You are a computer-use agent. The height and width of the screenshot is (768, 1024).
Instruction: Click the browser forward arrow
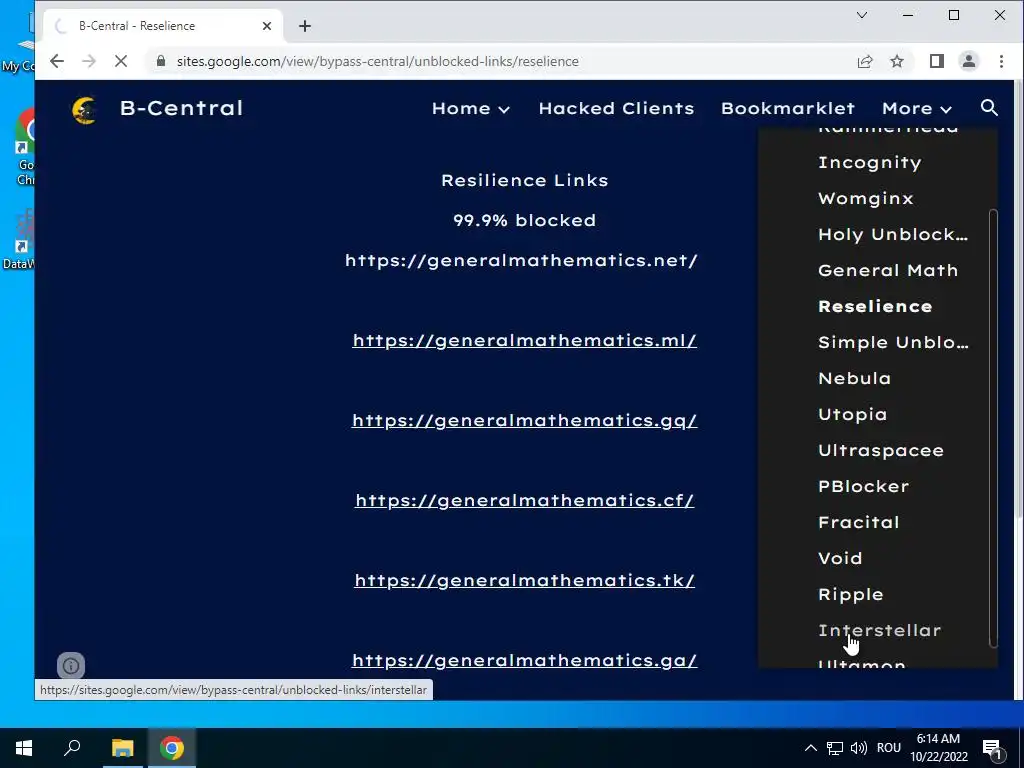click(x=89, y=61)
